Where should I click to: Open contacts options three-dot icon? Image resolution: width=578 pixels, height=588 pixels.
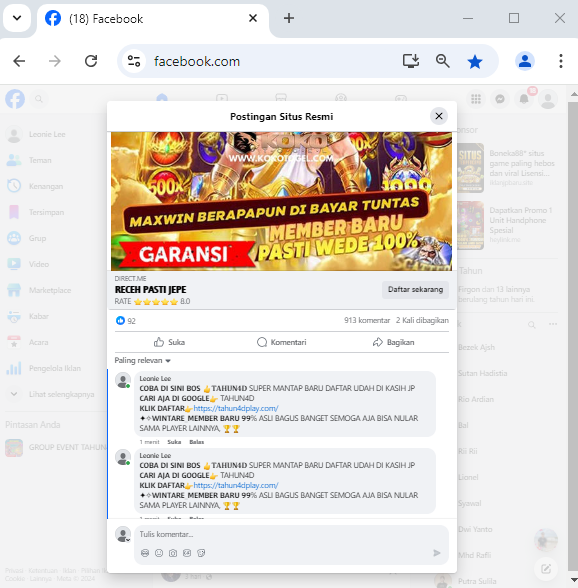point(552,324)
